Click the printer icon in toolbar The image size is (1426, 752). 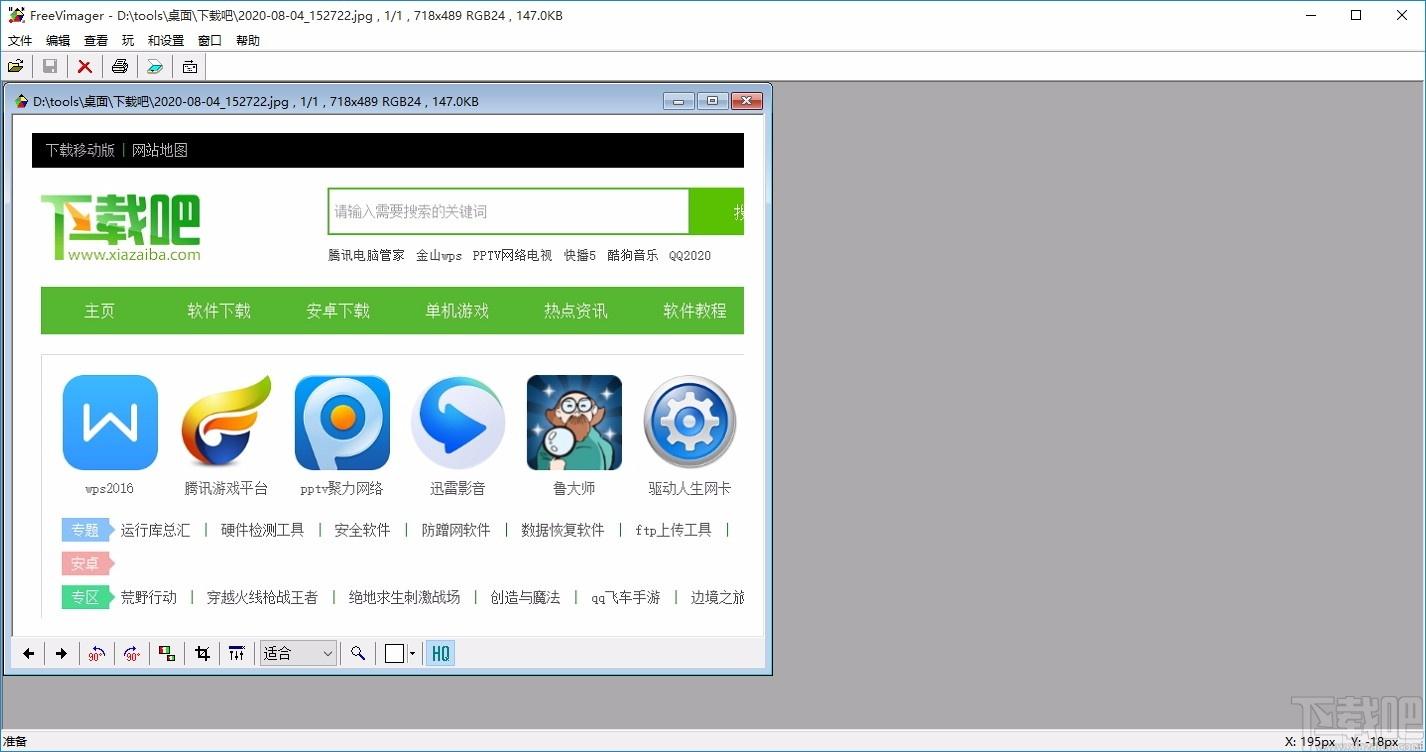point(120,66)
